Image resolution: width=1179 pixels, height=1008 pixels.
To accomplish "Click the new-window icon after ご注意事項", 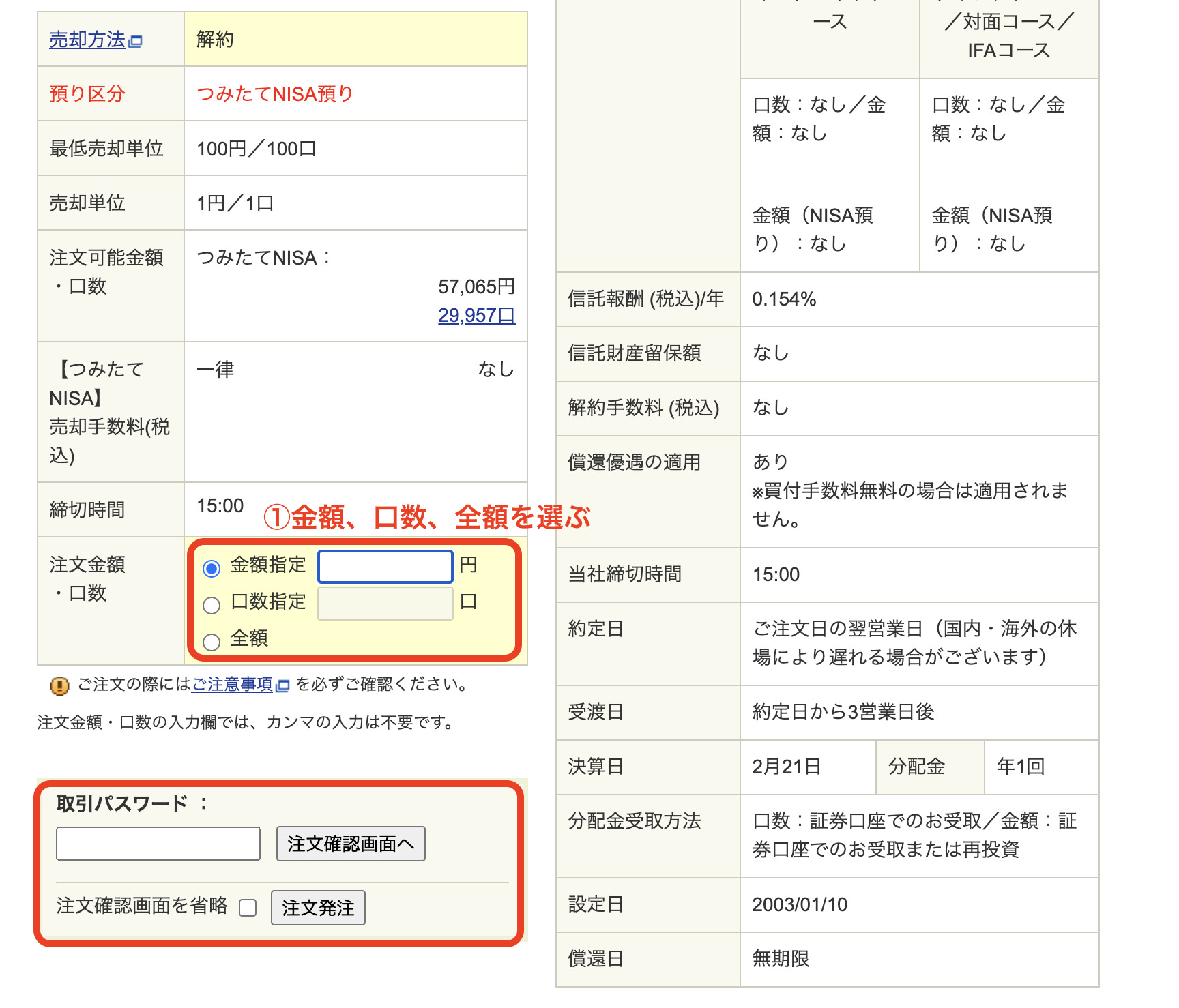I will click(282, 685).
